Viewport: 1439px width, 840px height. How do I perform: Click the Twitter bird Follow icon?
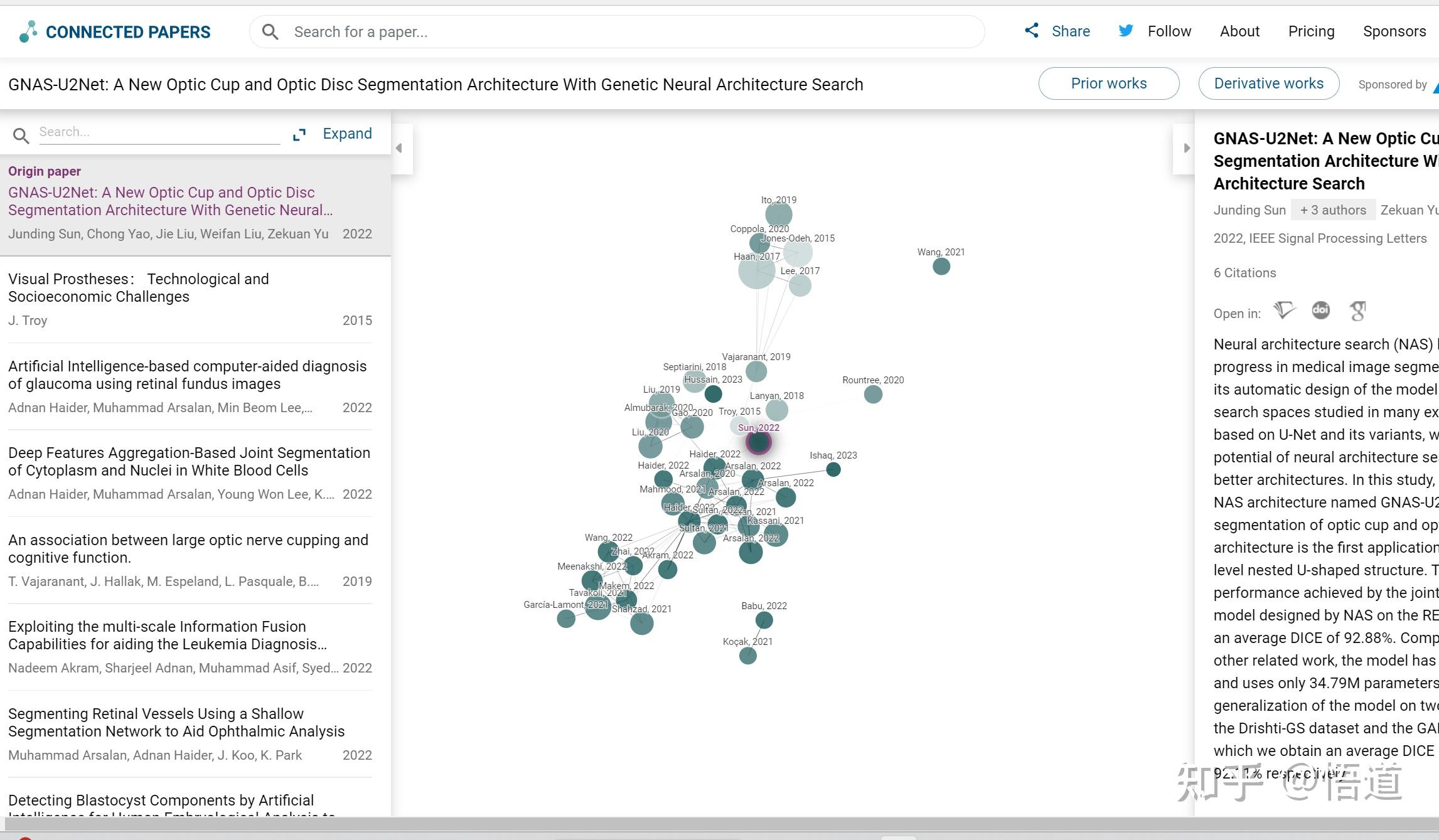(x=1126, y=30)
